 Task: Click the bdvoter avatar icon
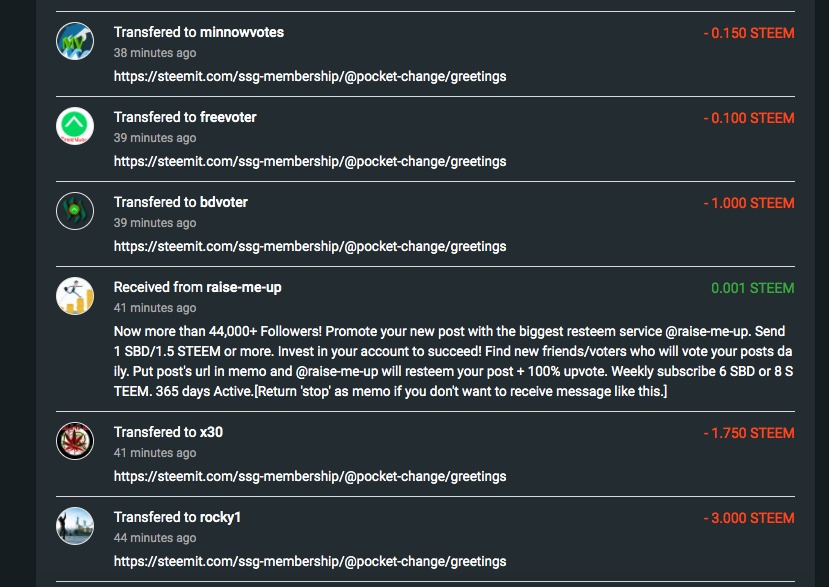coord(74,211)
